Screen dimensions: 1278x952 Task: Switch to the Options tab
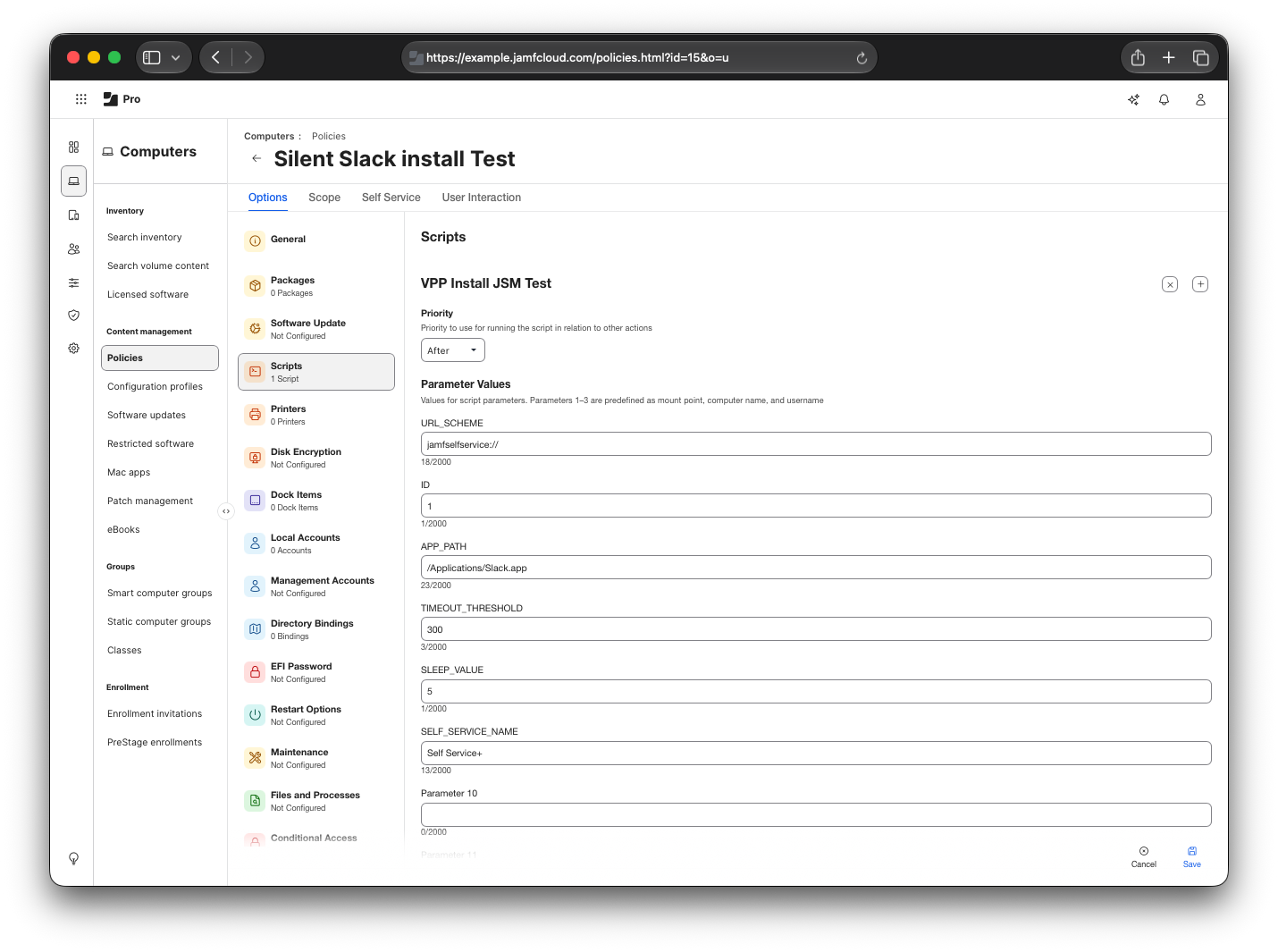pyautogui.click(x=267, y=198)
